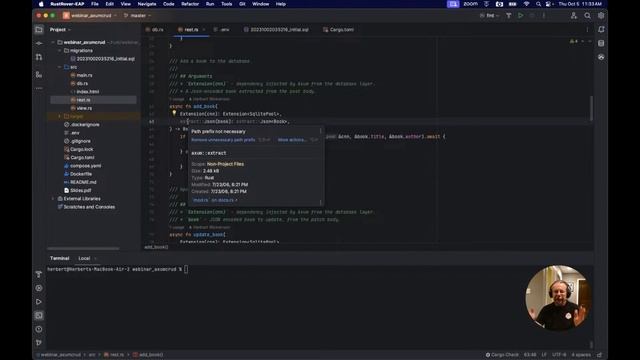Click the docs.rs link in popup

214,200
